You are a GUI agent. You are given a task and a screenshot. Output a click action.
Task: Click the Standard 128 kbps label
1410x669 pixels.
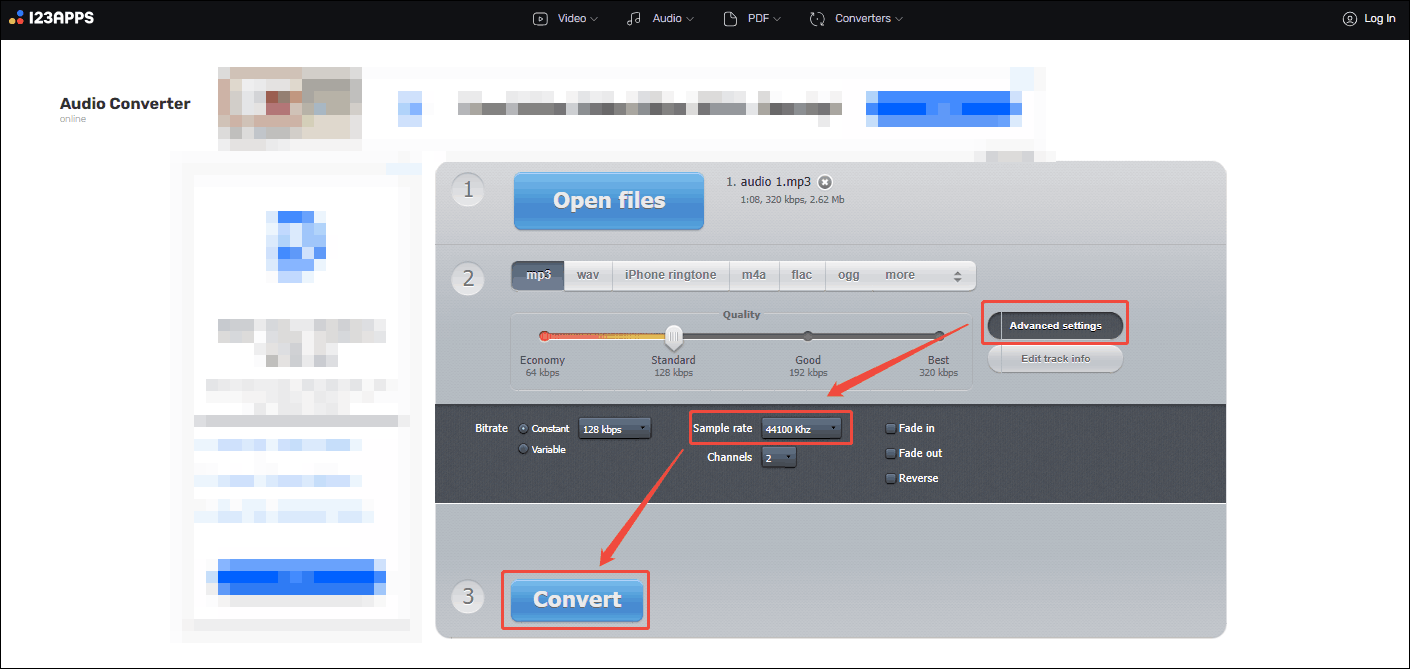click(673, 366)
